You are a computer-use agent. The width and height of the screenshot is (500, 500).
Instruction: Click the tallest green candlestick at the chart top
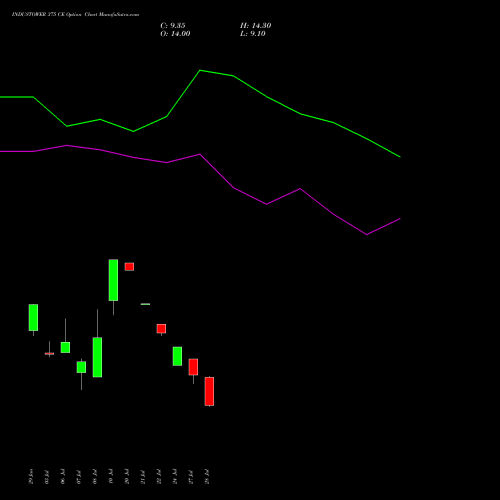point(113,280)
